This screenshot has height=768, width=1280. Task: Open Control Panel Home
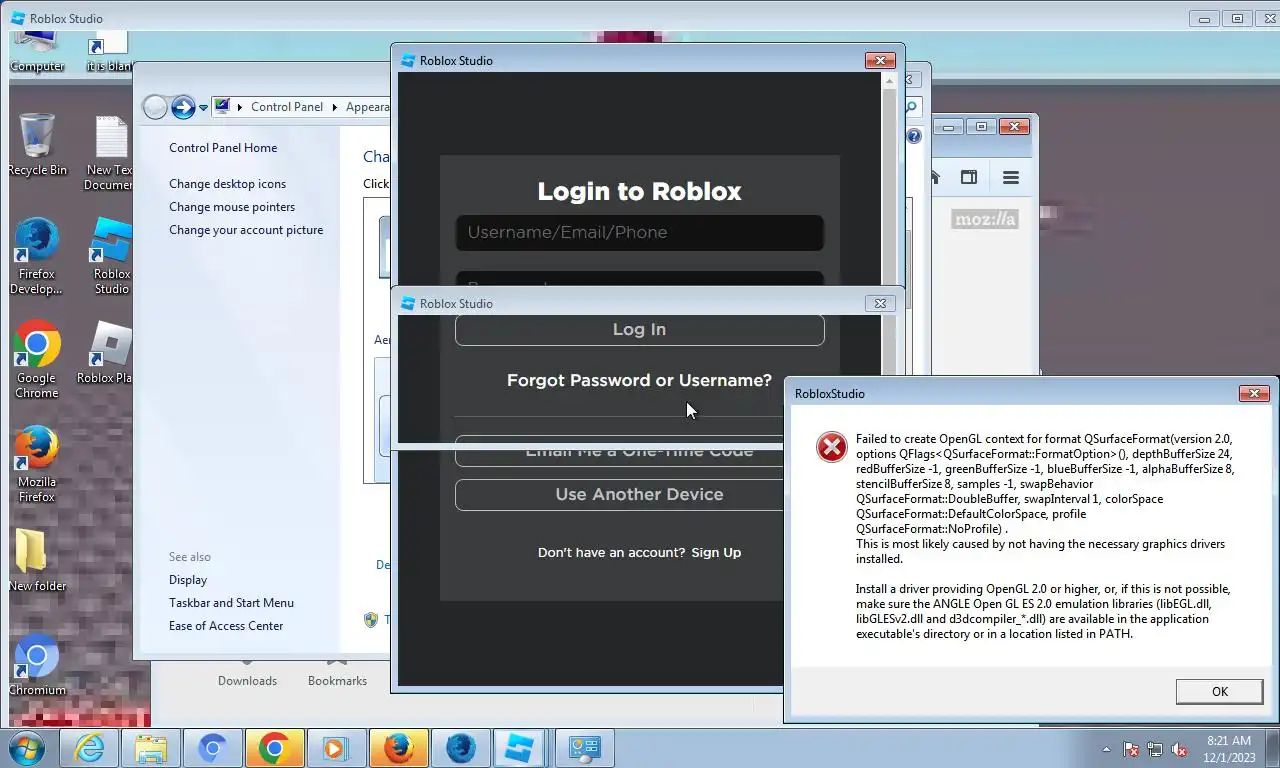(223, 148)
